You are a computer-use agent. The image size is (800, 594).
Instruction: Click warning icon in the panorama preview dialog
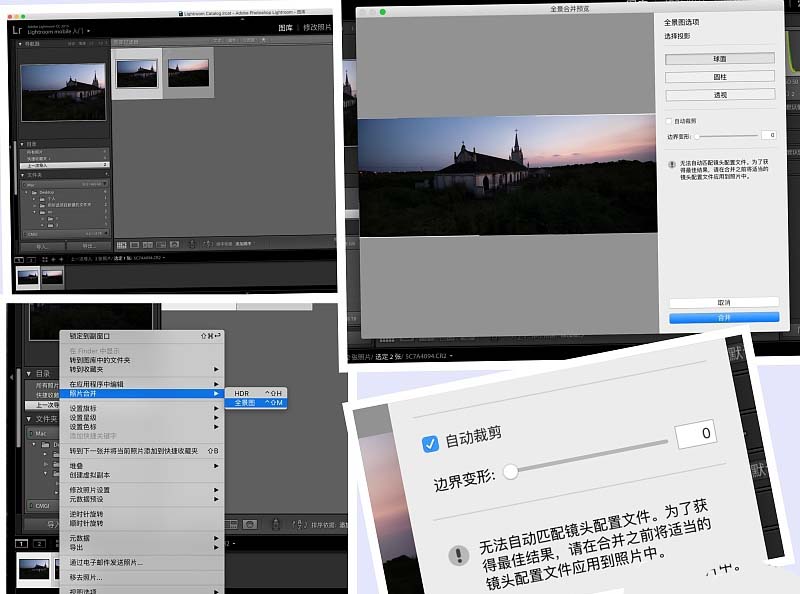[x=671, y=164]
